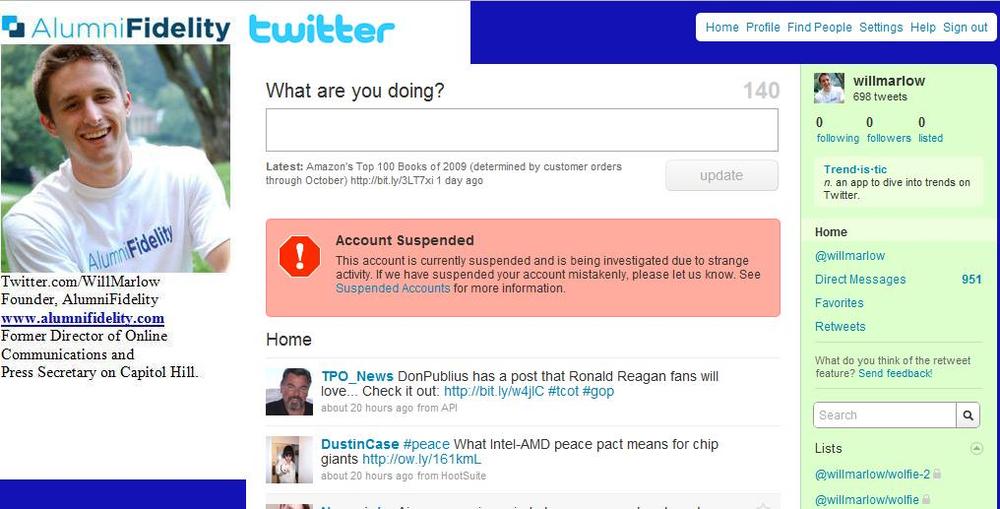Click the red suspended warning icon

(299, 256)
